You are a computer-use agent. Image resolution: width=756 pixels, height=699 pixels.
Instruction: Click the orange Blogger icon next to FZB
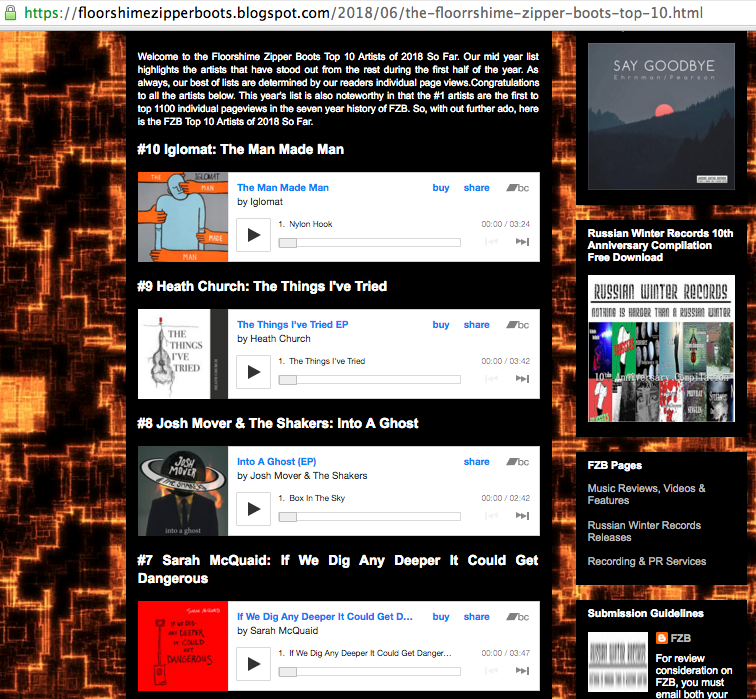(x=662, y=638)
